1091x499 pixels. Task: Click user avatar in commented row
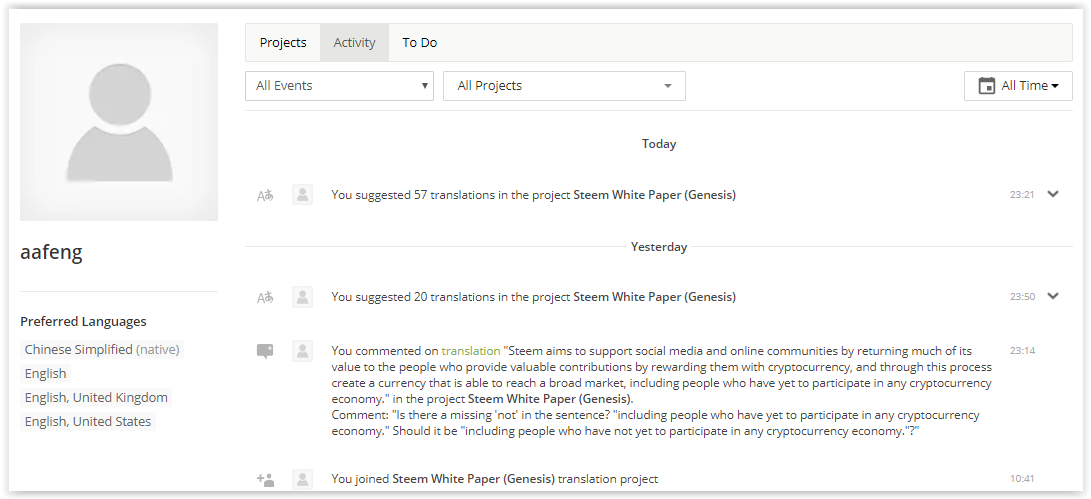coord(302,351)
